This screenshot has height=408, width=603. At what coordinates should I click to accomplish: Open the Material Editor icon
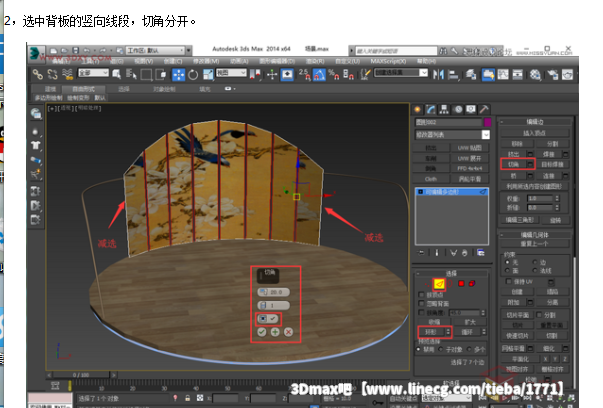pyautogui.click(x=535, y=74)
